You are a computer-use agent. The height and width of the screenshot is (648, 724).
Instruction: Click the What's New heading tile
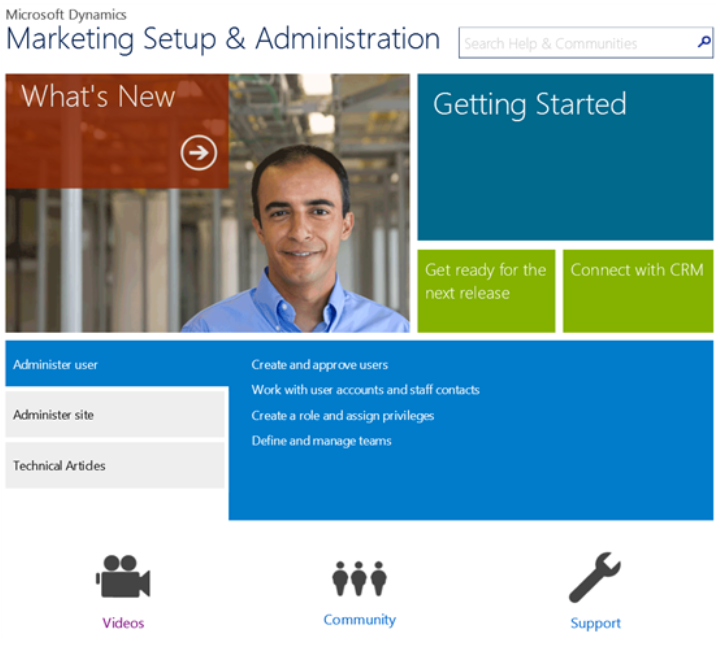[x=117, y=131]
